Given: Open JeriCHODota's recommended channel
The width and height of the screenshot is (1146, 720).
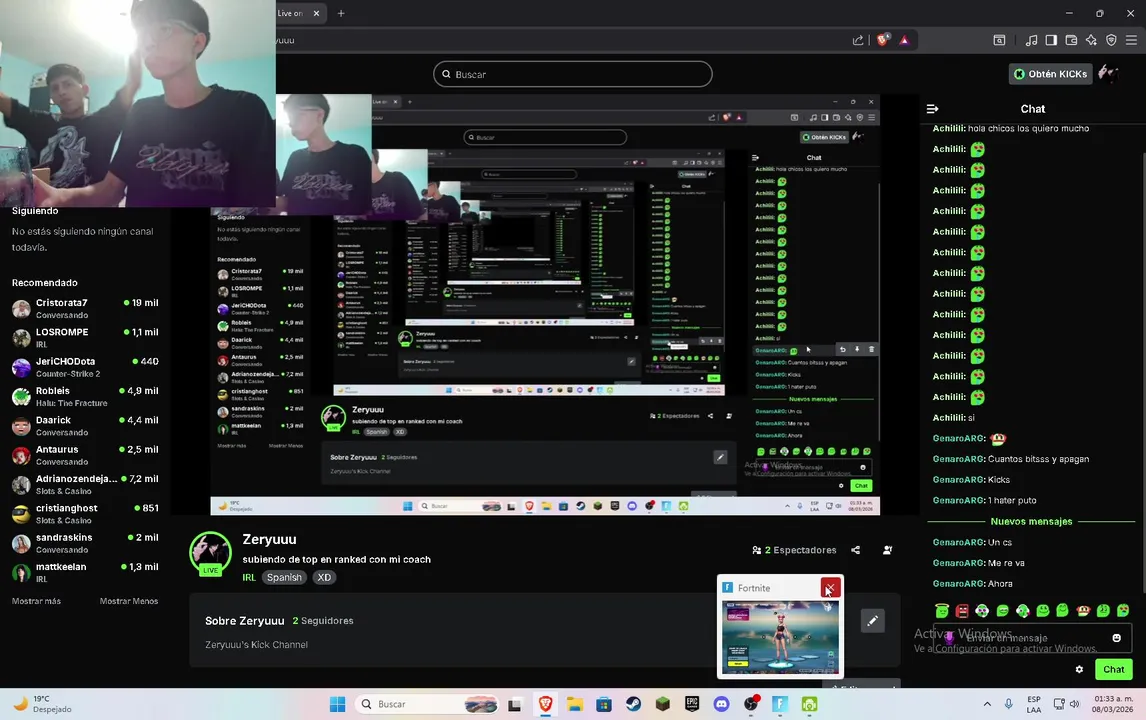Looking at the screenshot, I should pos(85,367).
